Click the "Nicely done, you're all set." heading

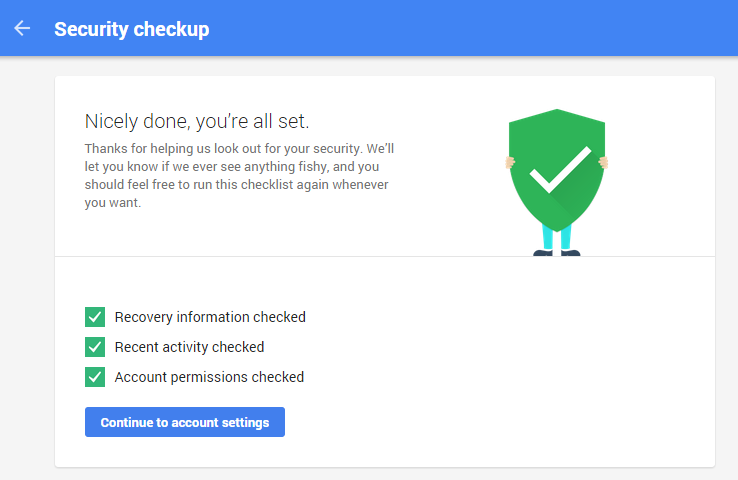click(197, 121)
